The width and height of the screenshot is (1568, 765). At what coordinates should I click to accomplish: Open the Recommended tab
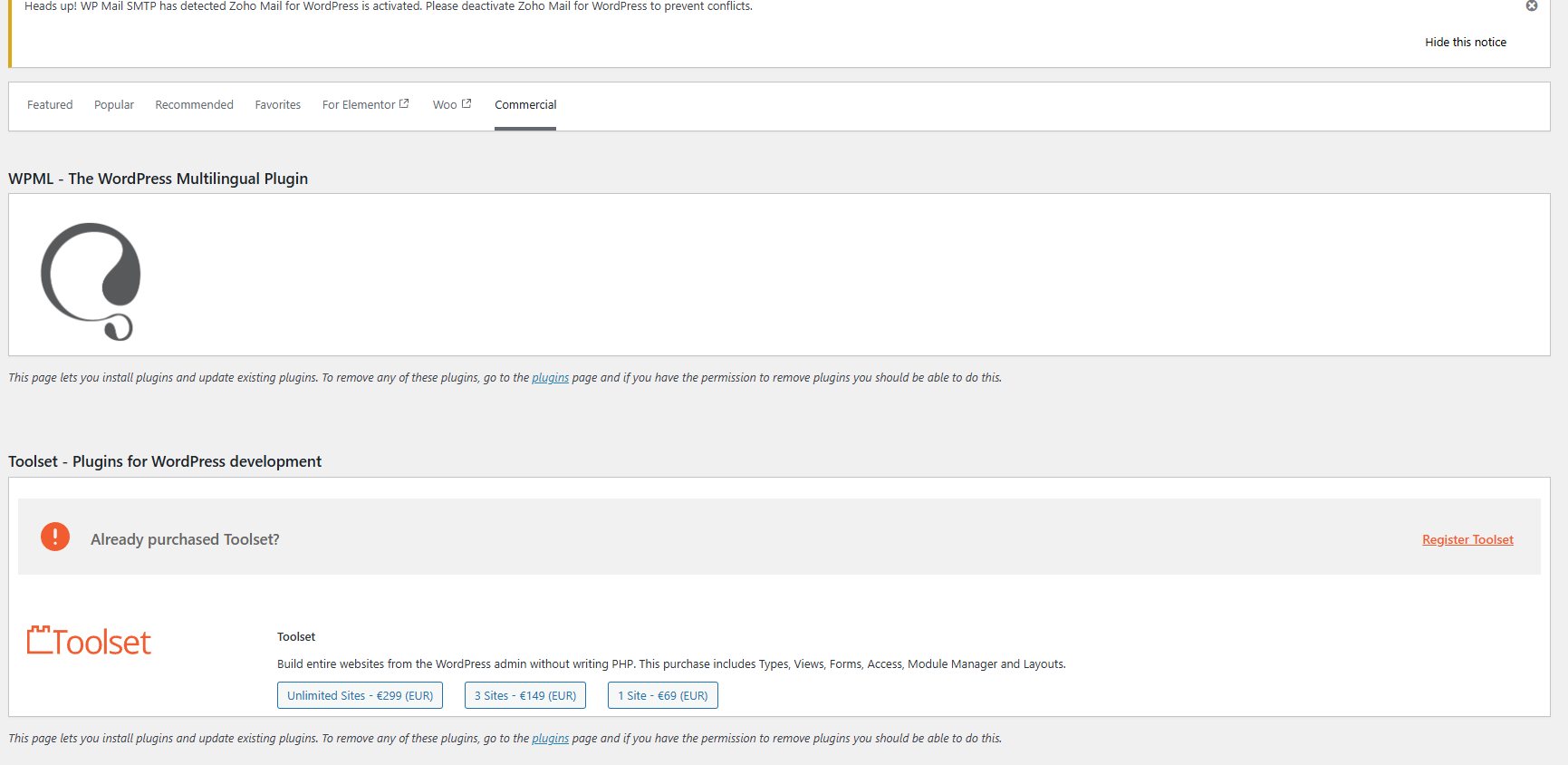pos(194,105)
